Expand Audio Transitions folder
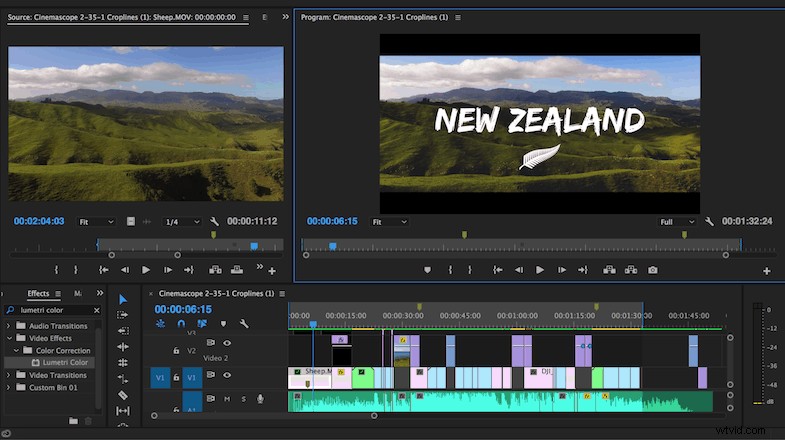 (x=9, y=326)
